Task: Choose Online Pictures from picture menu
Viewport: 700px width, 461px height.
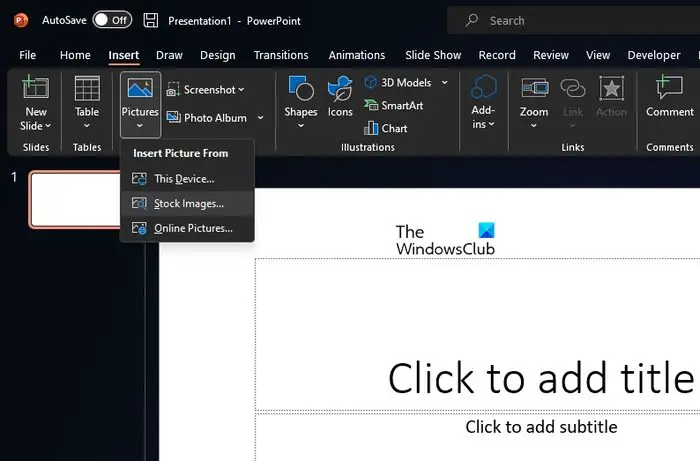Action: [188, 228]
